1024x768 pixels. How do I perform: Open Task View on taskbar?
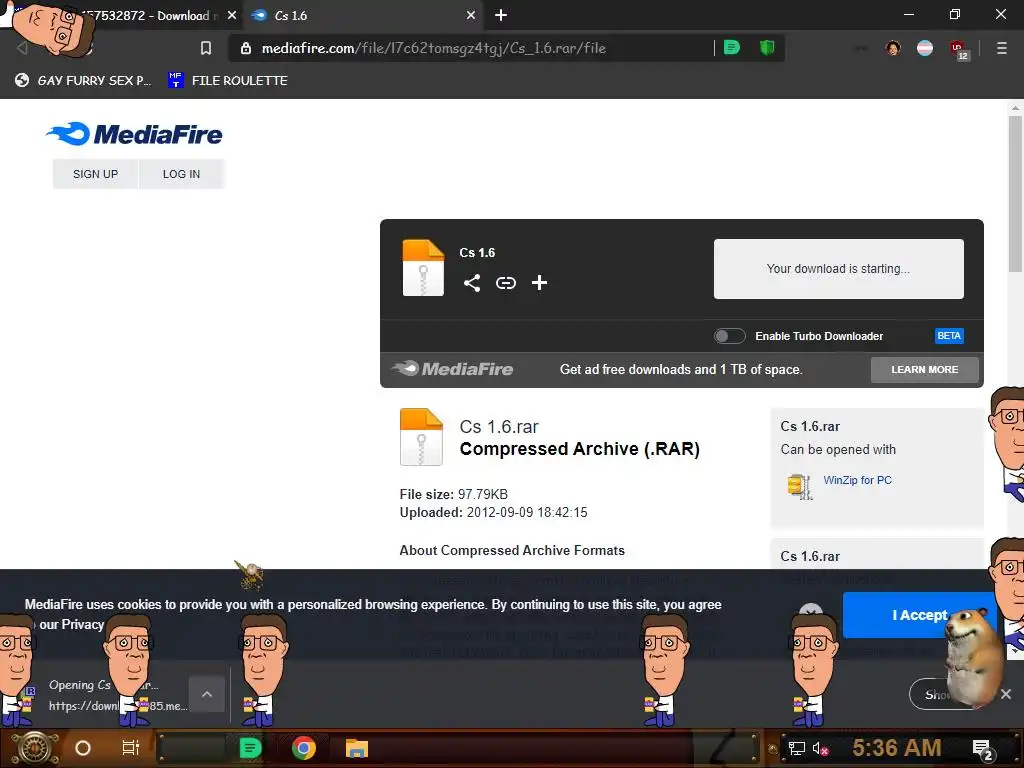click(131, 748)
